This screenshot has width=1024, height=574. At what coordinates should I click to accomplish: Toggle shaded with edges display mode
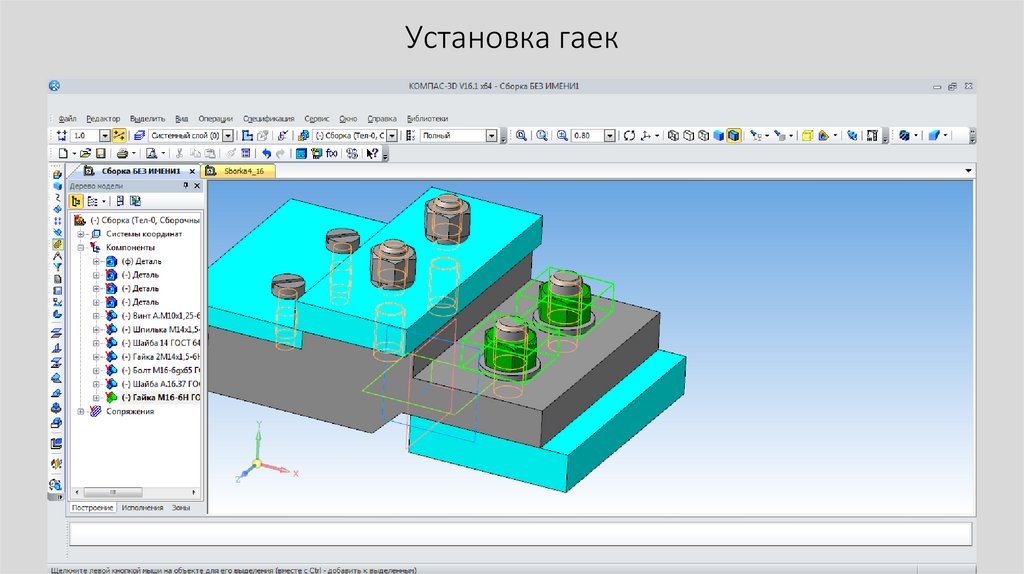coord(734,135)
